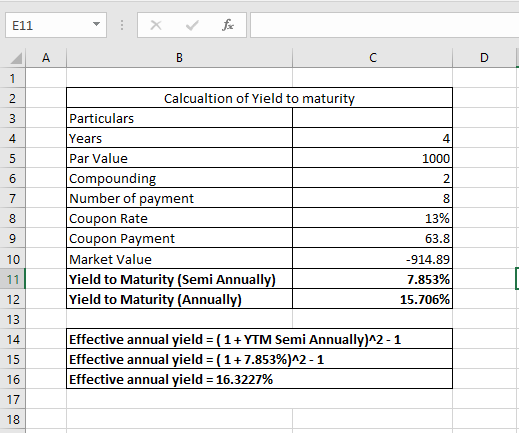
Task: Click the cell showing 7.853%
Action: pos(372,279)
